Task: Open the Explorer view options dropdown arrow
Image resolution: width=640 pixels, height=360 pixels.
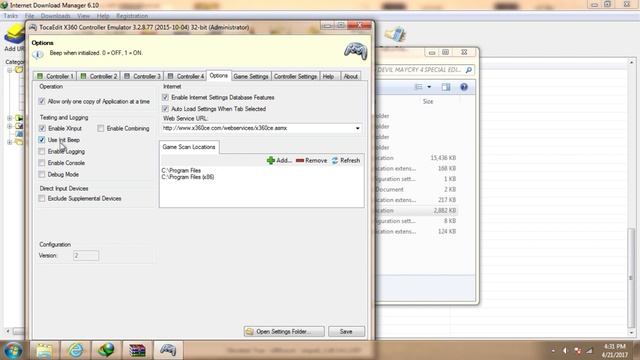Action: (429, 87)
